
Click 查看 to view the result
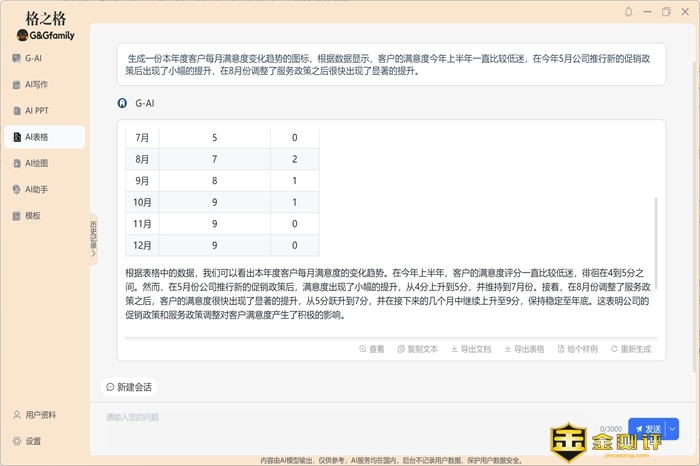pyautogui.click(x=371, y=349)
